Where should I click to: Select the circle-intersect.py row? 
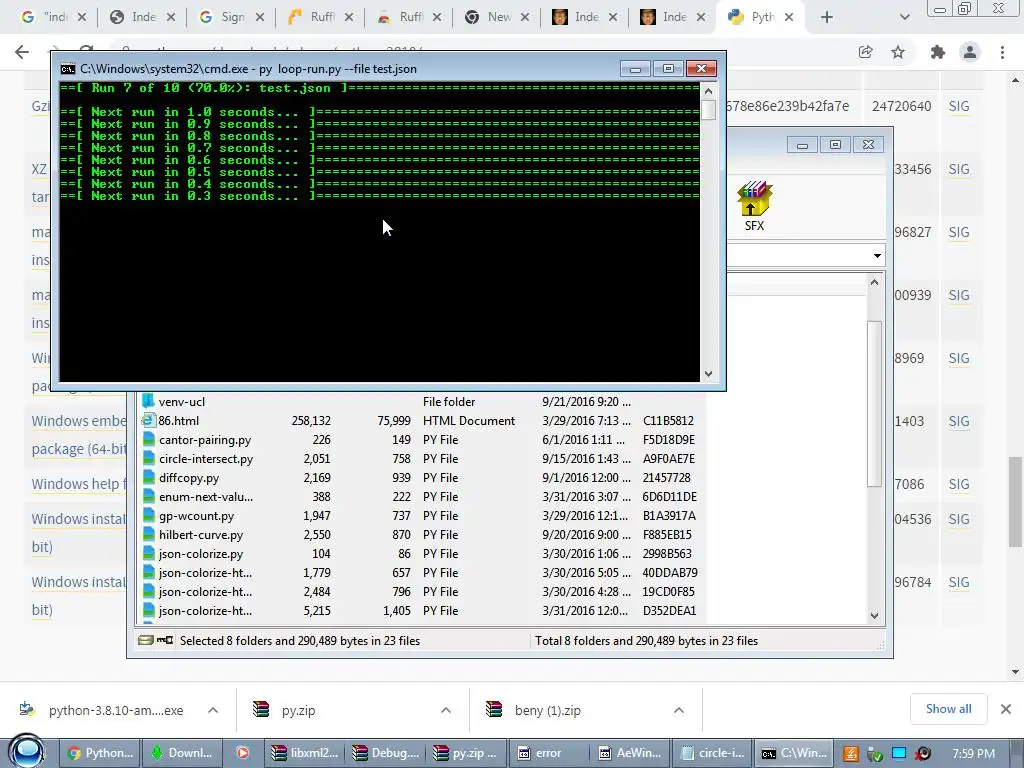pos(422,459)
